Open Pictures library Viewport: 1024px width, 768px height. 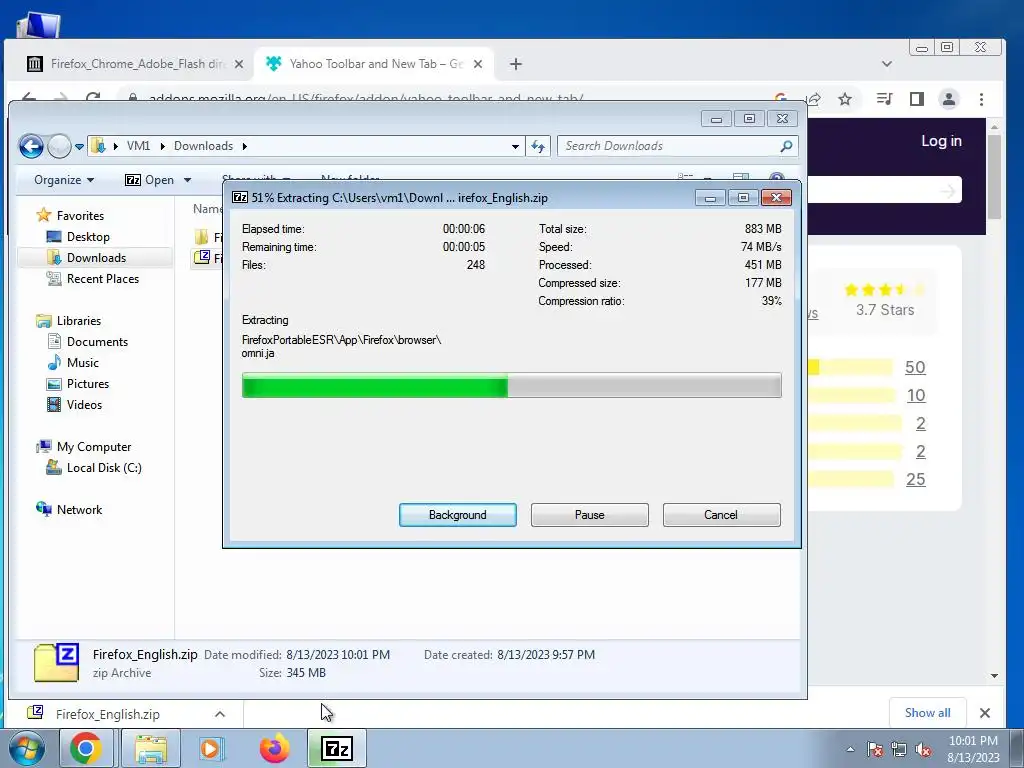pos(87,383)
